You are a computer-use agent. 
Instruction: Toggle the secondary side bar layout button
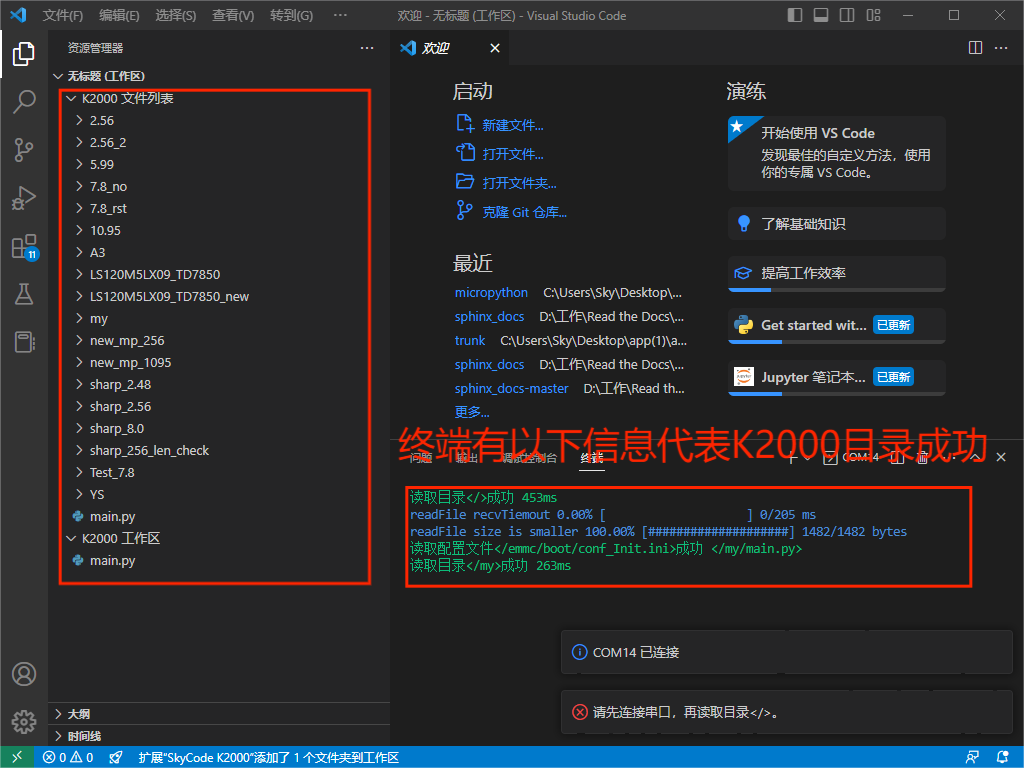click(847, 15)
